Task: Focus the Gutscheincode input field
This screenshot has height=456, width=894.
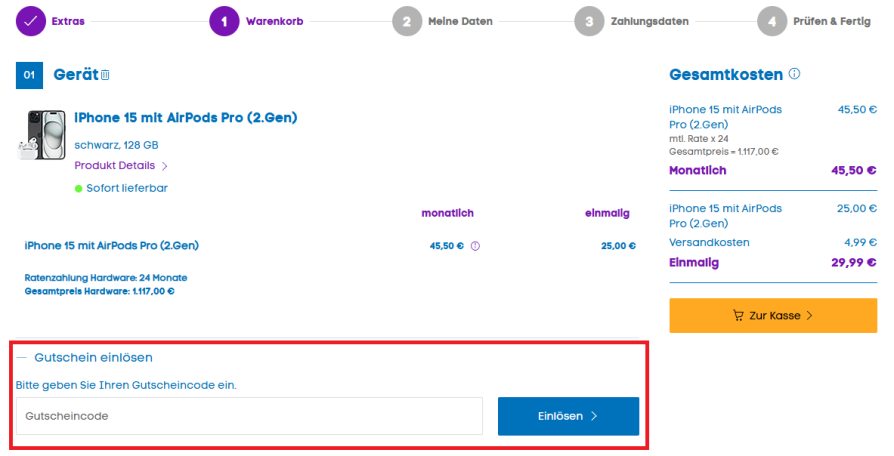Action: pyautogui.click(x=249, y=416)
